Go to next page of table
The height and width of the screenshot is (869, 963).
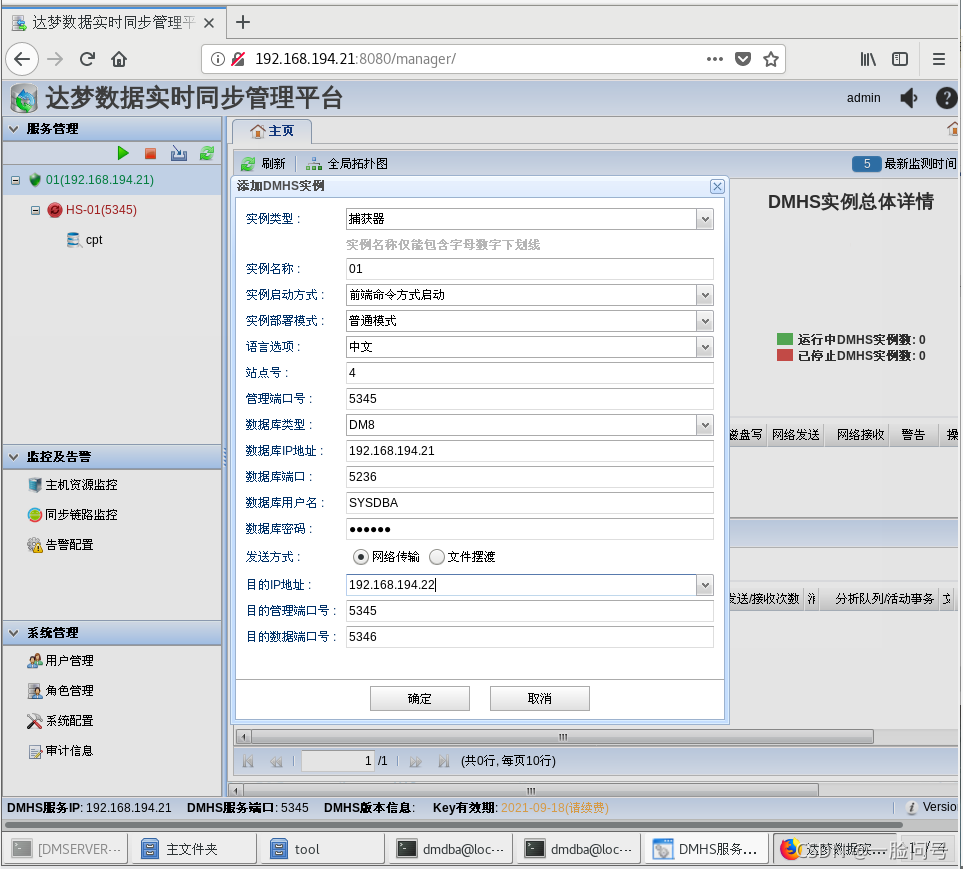(416, 762)
